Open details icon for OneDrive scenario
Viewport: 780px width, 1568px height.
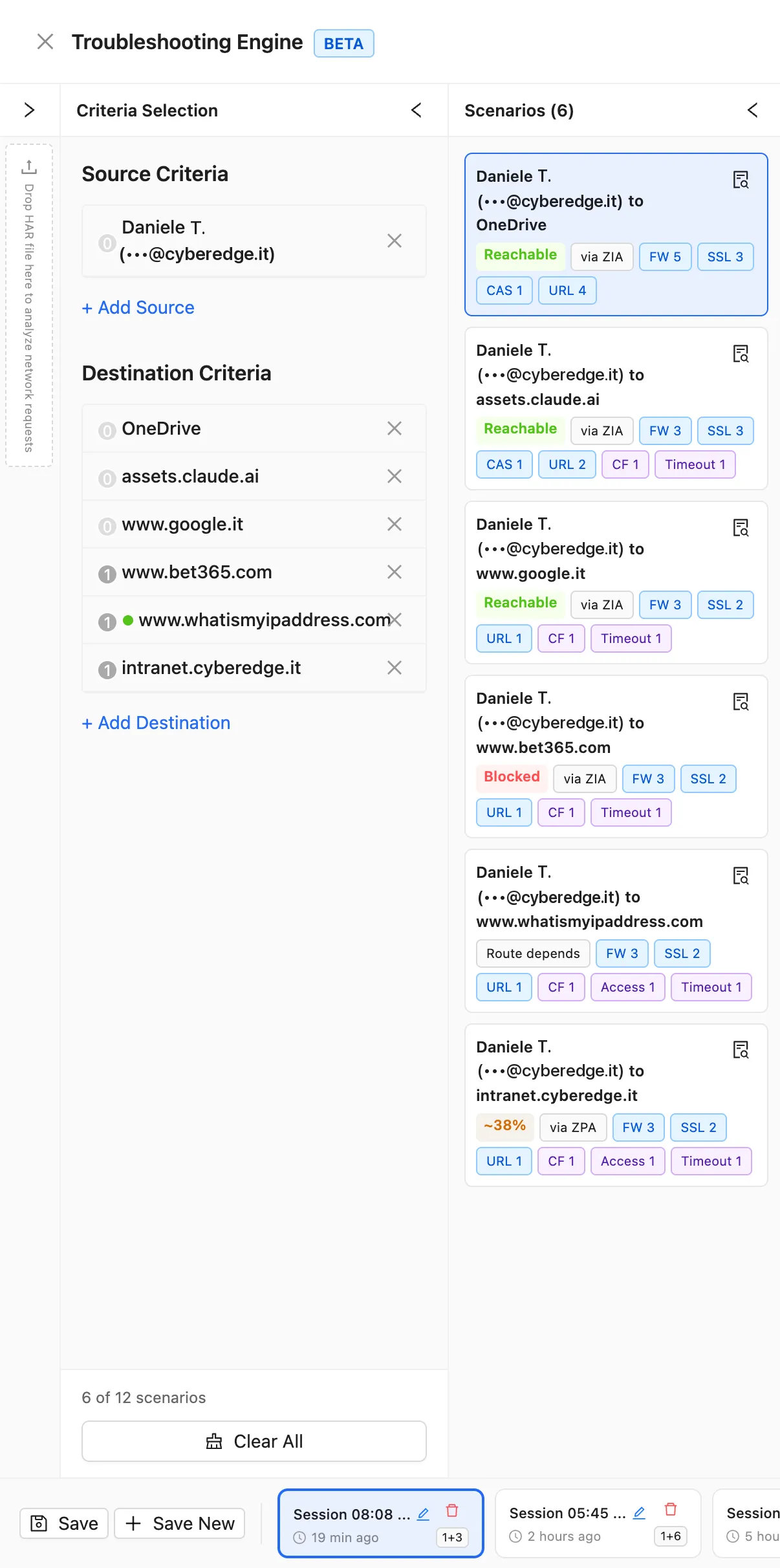pyautogui.click(x=741, y=180)
